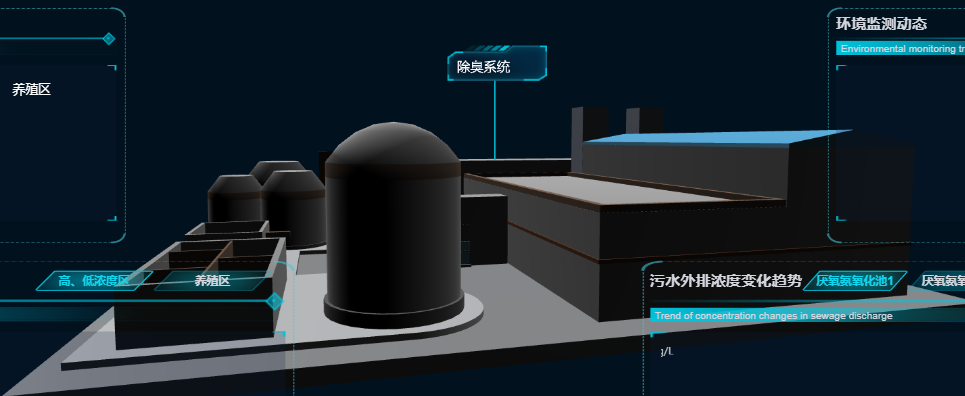
Task: Click the 污水外排浓度变化趋势 heading
Action: (x=726, y=281)
